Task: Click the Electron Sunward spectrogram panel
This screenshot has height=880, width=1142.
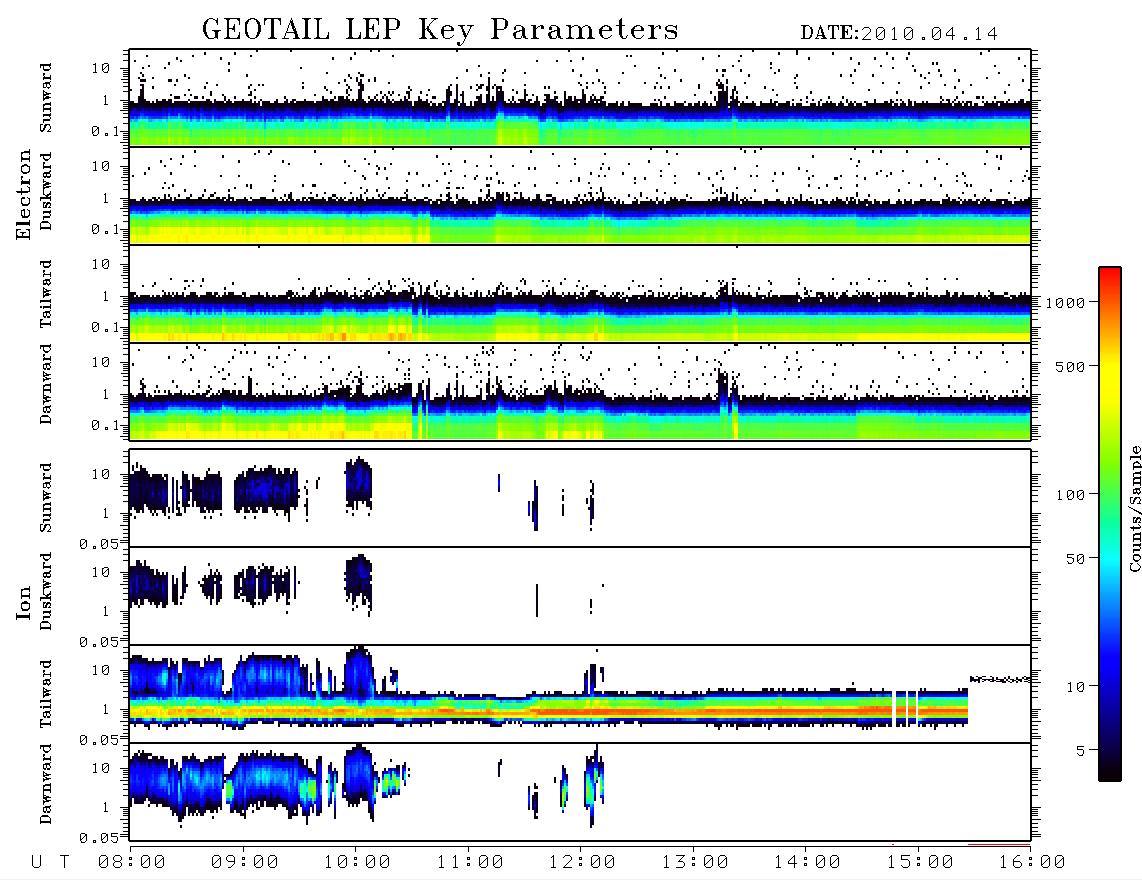Action: pos(580,98)
